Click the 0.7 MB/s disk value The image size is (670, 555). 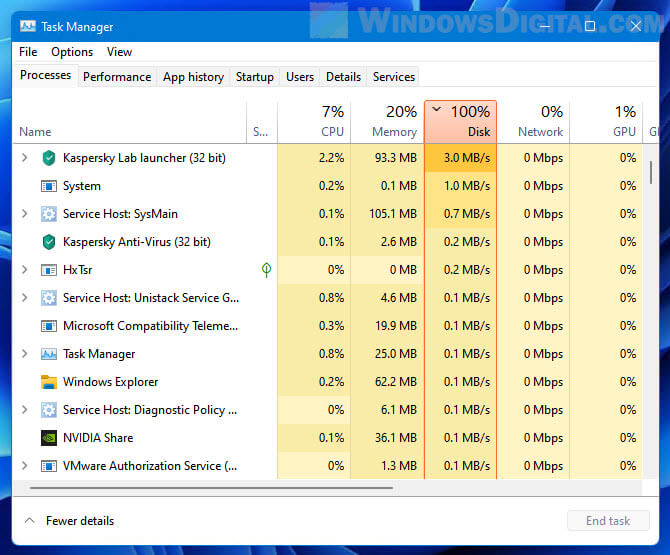467,214
